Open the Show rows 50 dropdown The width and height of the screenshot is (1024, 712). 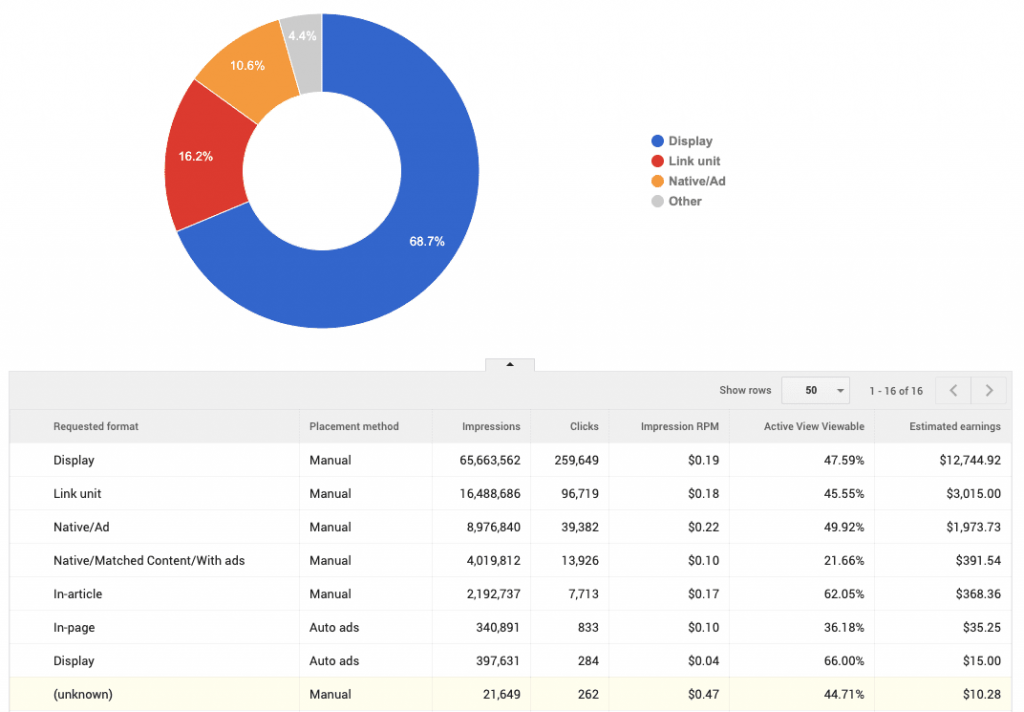coord(816,391)
